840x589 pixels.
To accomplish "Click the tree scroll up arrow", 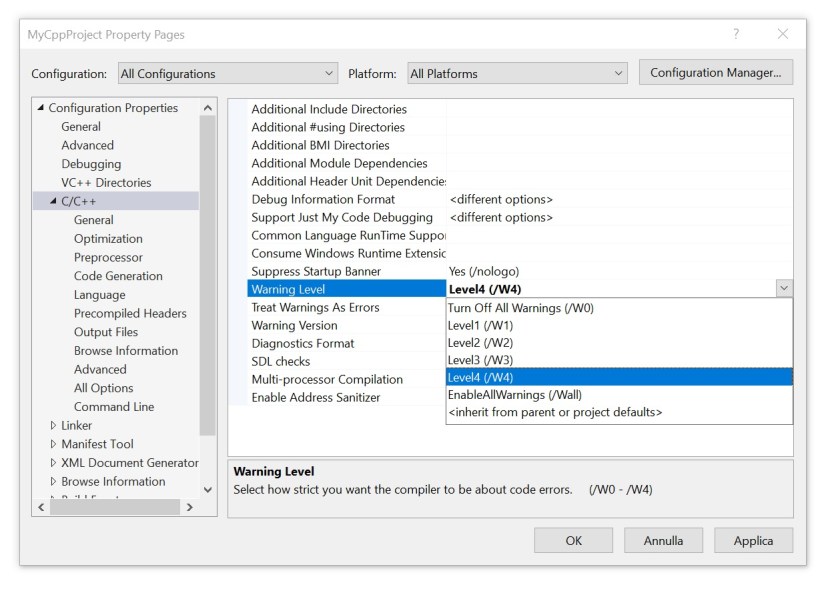I will click(208, 108).
